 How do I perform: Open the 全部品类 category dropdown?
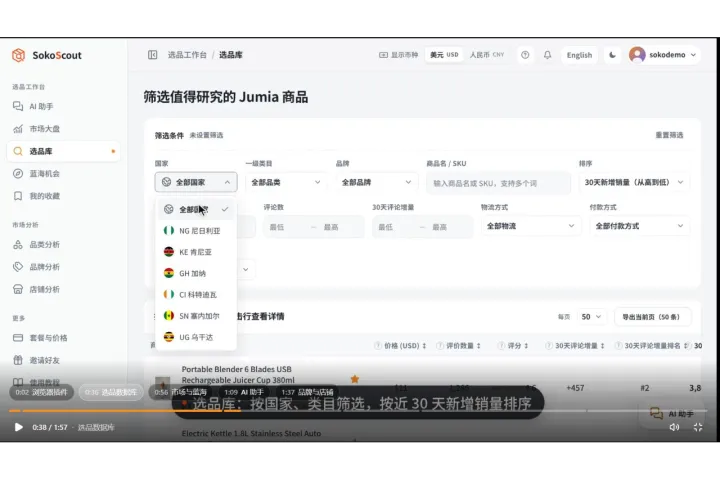(286, 182)
